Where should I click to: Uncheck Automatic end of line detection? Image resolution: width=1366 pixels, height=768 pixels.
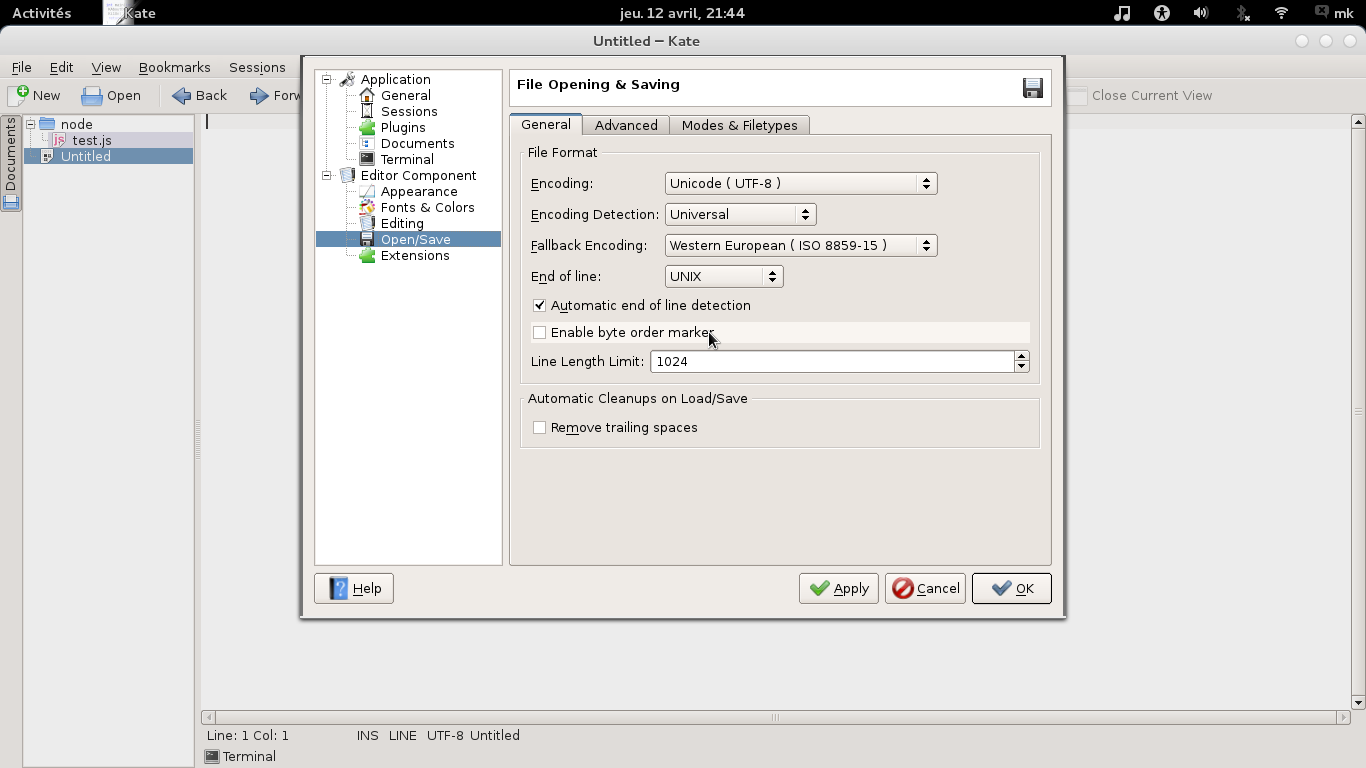pos(540,305)
